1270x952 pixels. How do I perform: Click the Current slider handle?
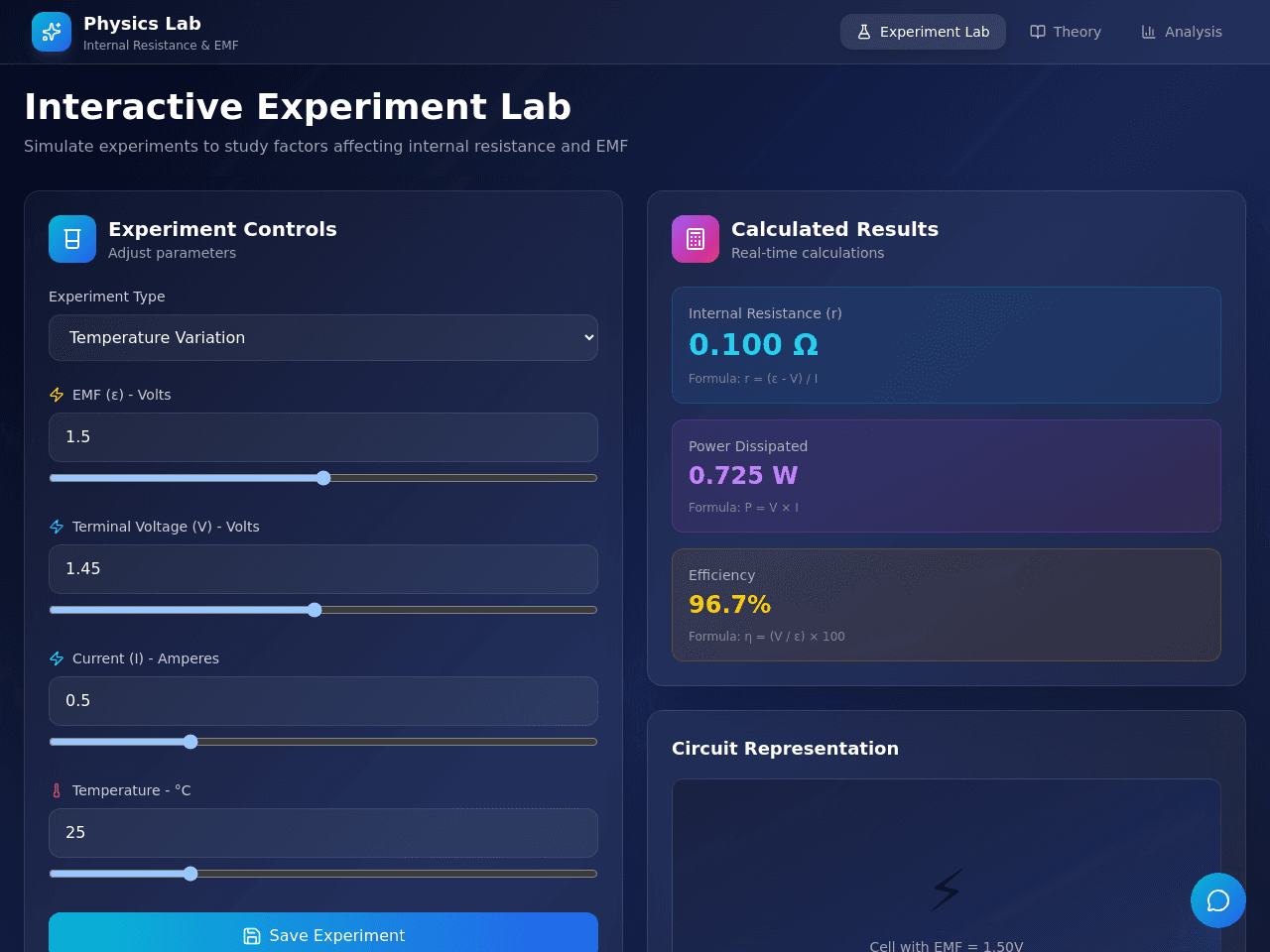pyautogui.click(x=190, y=742)
